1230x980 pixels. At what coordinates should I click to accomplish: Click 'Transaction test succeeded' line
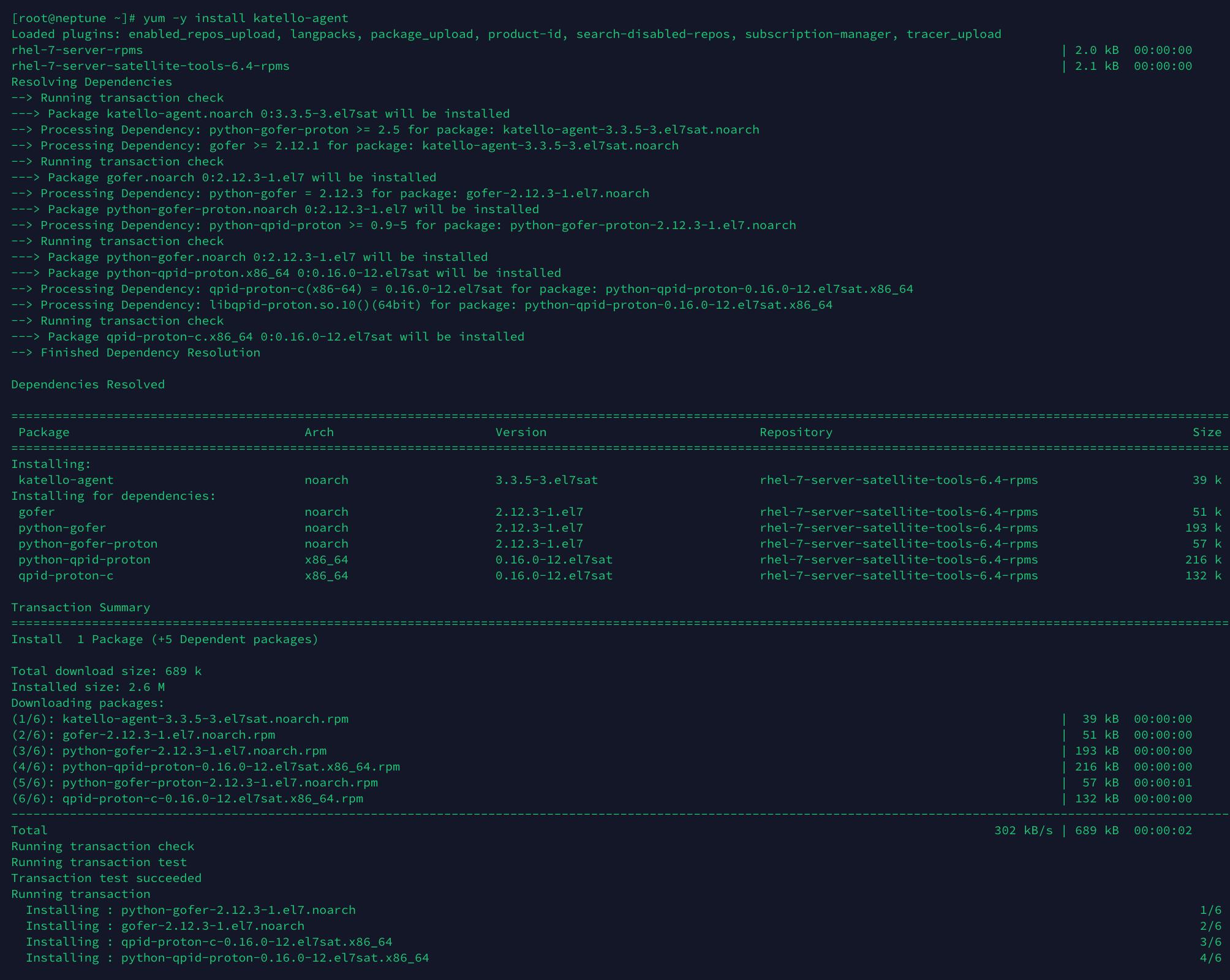[107, 878]
